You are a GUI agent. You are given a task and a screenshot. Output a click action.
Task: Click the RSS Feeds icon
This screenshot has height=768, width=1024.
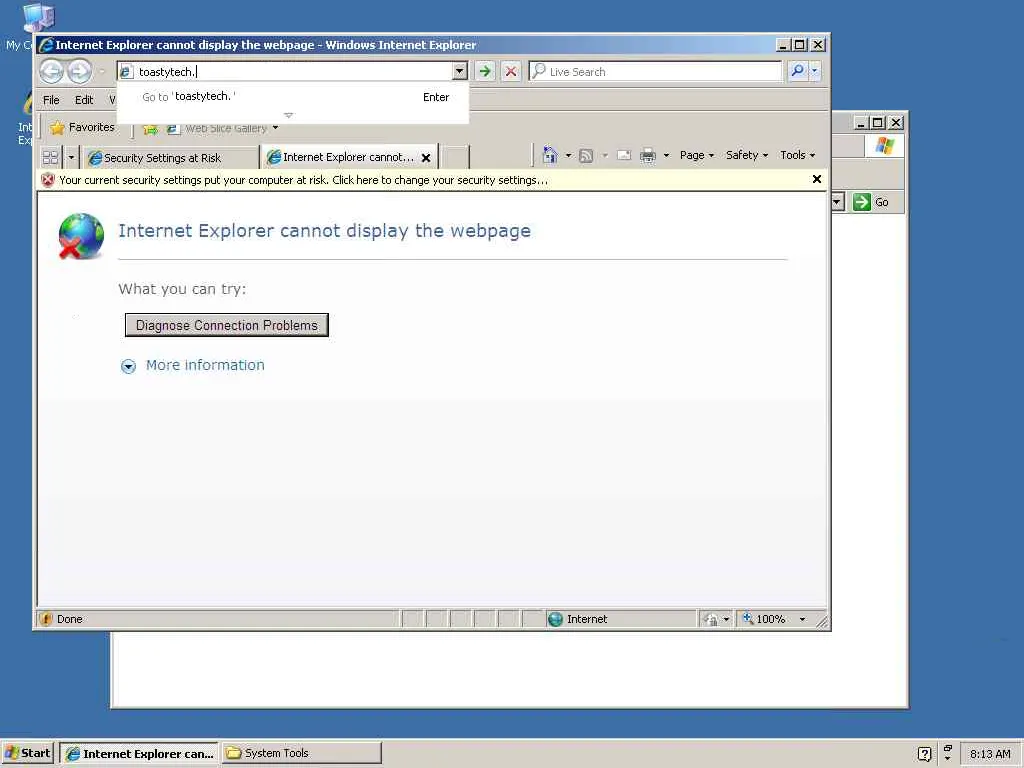586,155
